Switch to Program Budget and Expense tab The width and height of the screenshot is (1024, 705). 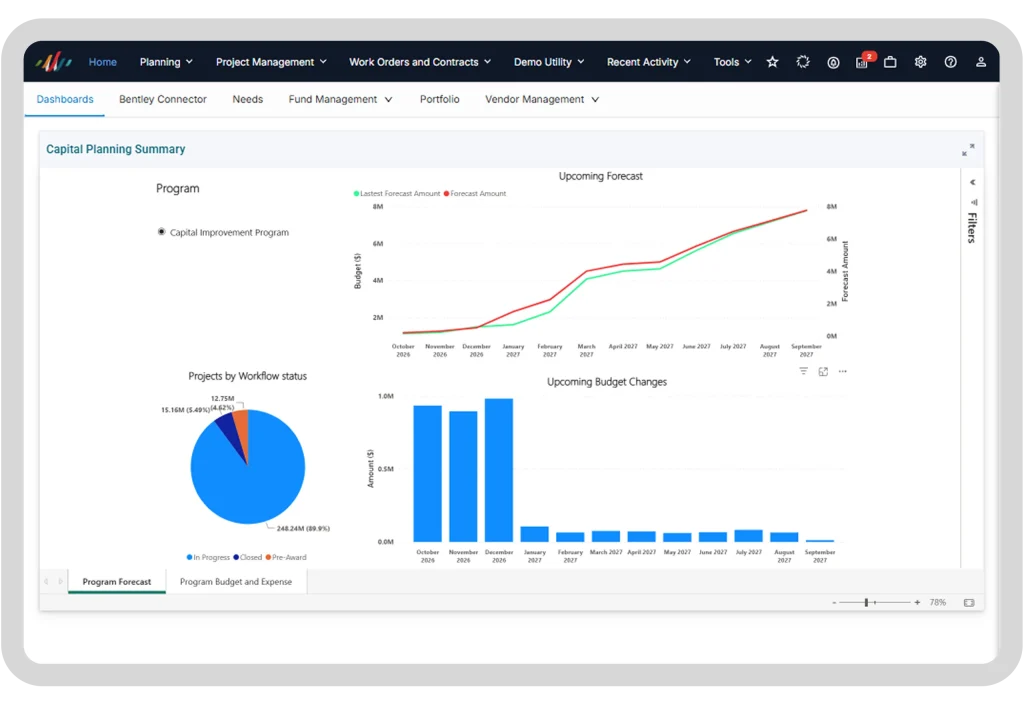coord(236,582)
